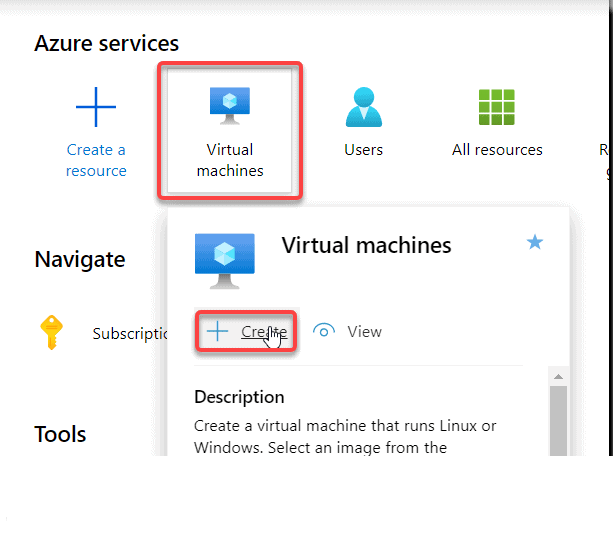Screen dimensions: 613x539
Task: Click the scrollbar up arrow in popup
Action: click(558, 377)
